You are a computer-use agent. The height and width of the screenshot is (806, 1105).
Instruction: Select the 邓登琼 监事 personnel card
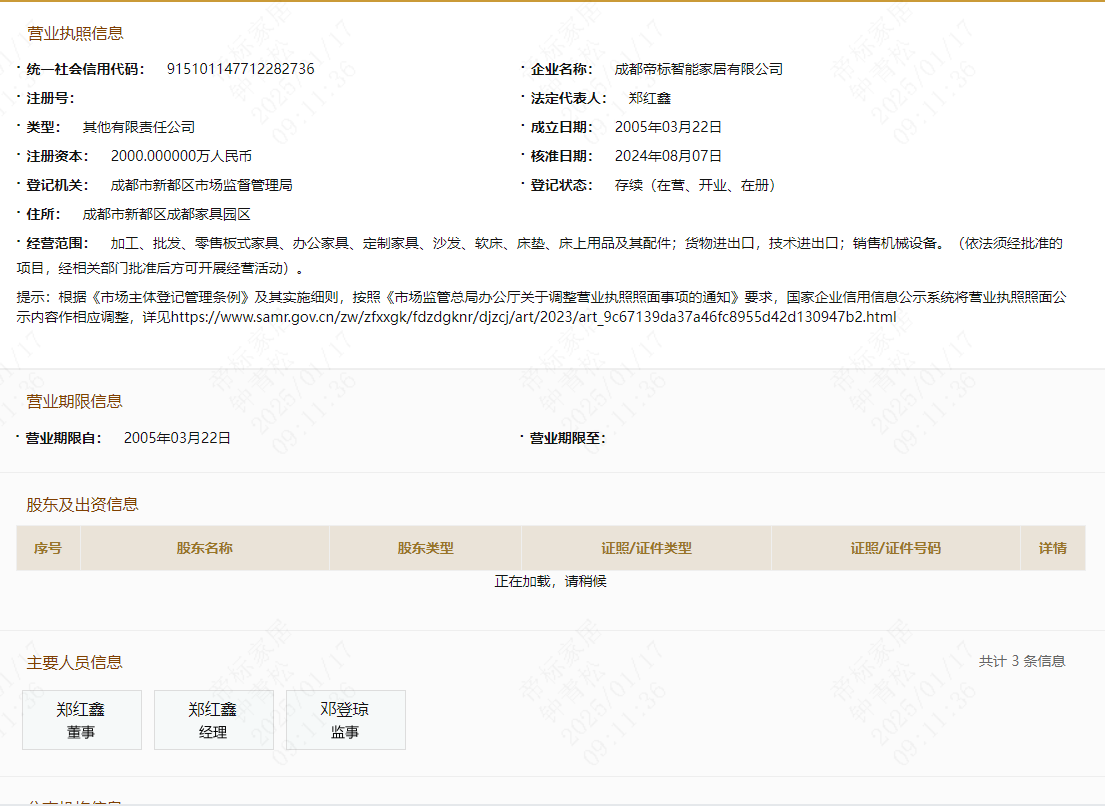[x=345, y=719]
